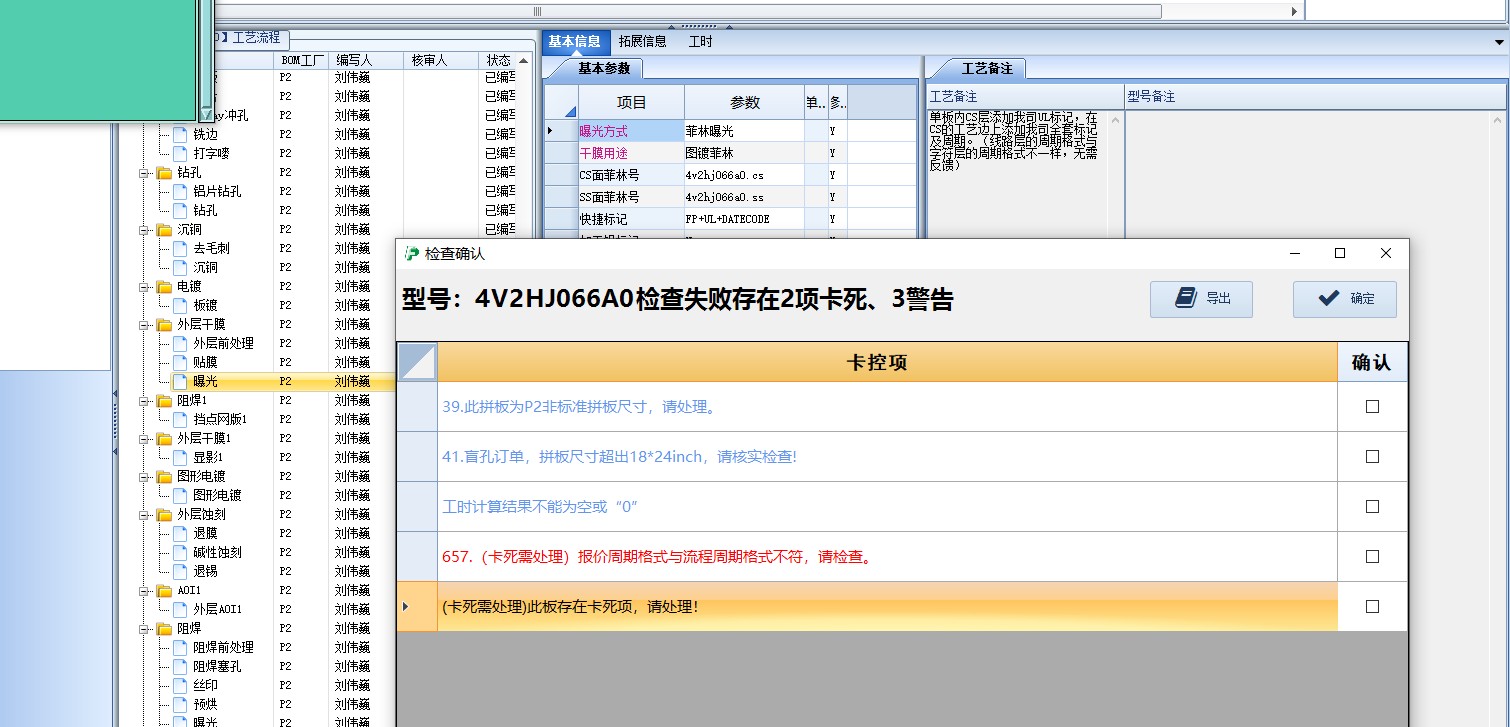Click the 检查确认 dialog title icon
The height and width of the screenshot is (727, 1510).
(x=411, y=254)
